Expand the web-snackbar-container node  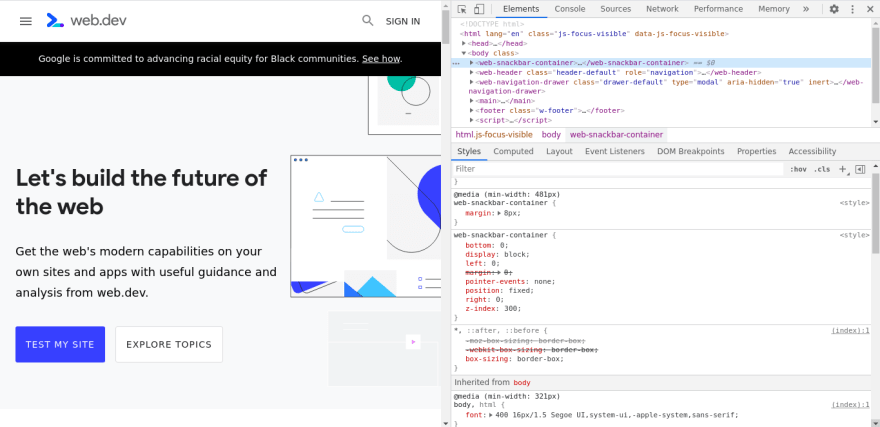(471, 63)
